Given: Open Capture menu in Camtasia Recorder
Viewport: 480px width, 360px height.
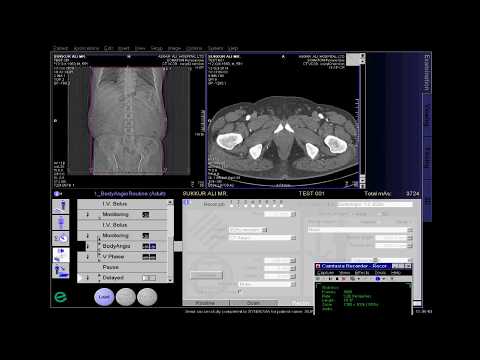Looking at the screenshot, I should pyautogui.click(x=325, y=273).
